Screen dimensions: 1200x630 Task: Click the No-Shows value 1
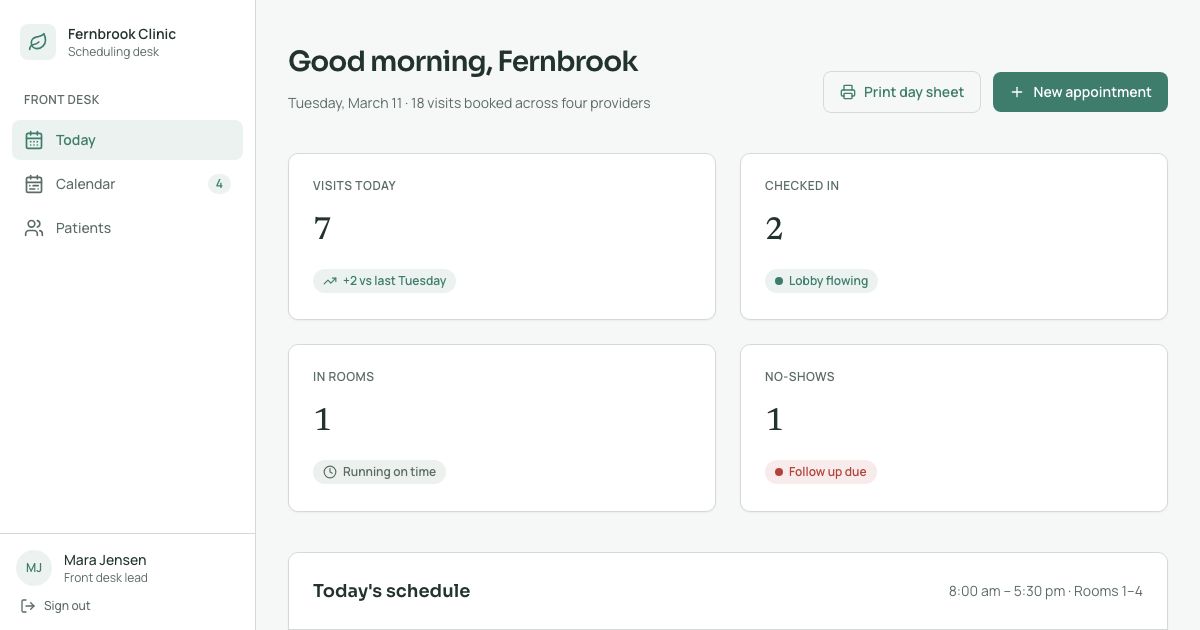774,420
